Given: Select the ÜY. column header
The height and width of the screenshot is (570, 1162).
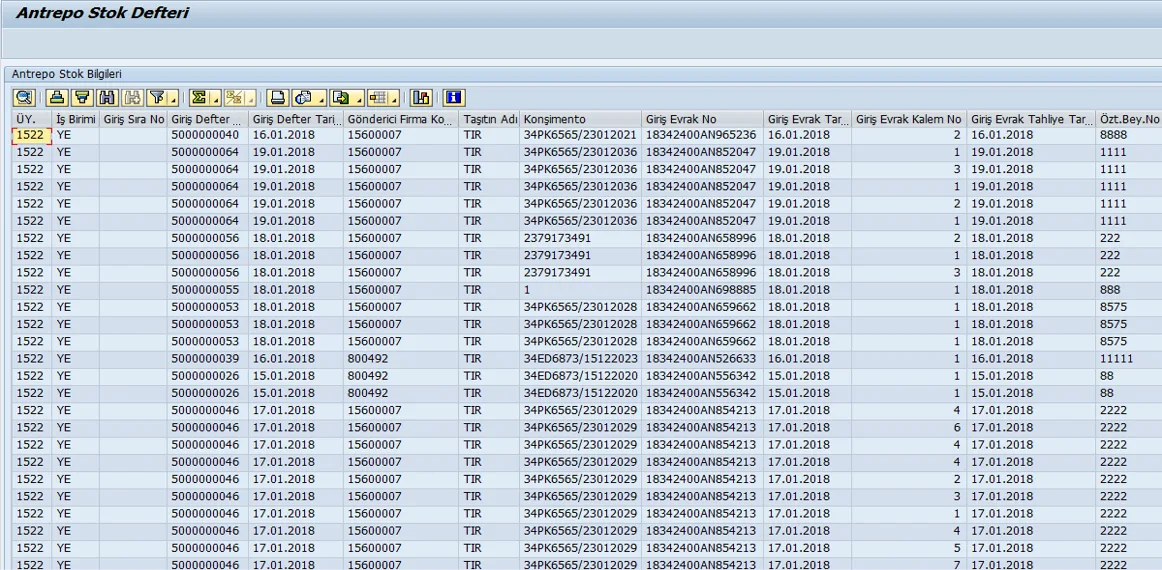Looking at the screenshot, I should pyautogui.click(x=32, y=119).
